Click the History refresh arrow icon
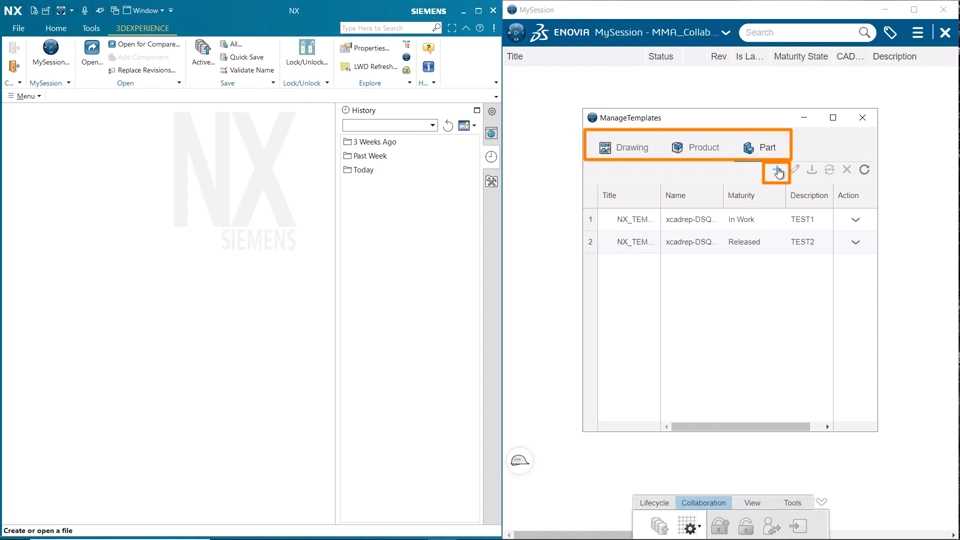 (x=448, y=126)
